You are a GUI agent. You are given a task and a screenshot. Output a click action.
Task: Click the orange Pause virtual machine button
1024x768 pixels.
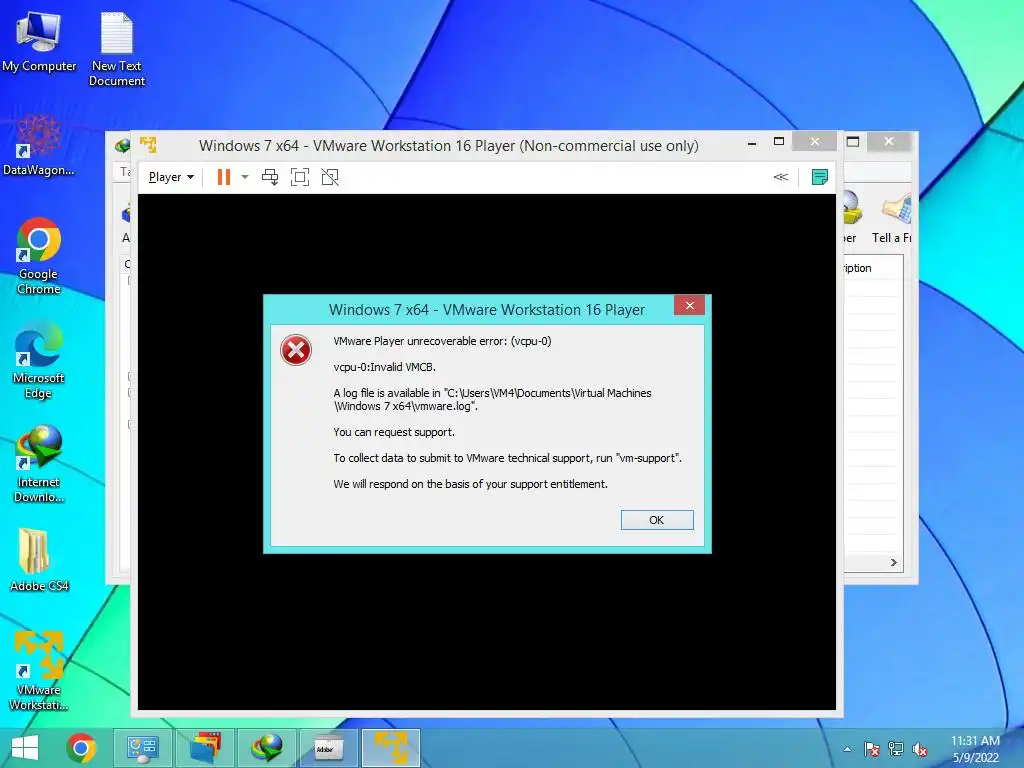tap(223, 177)
